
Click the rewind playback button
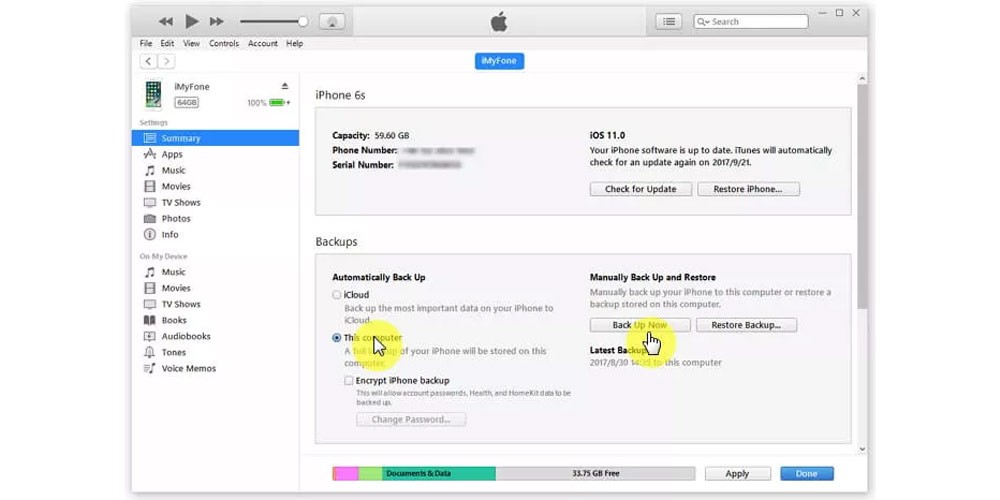click(x=166, y=22)
